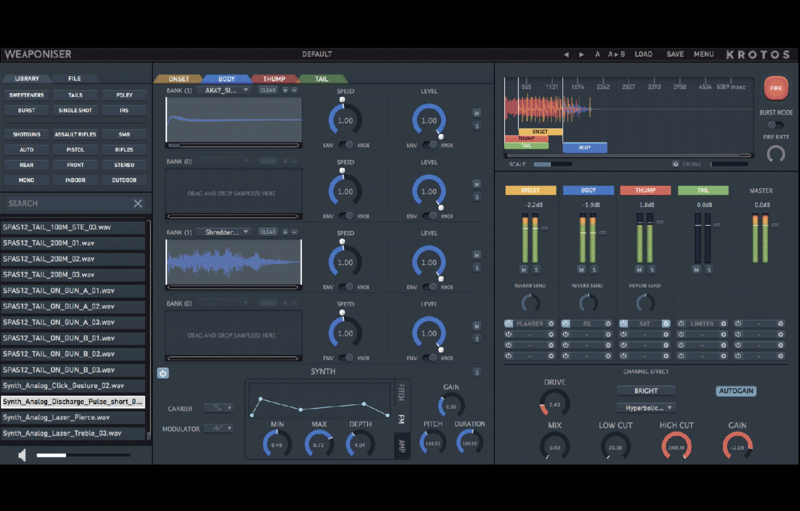Toggle the SYNTH power icon
The width and height of the screenshot is (800, 511).
click(163, 373)
